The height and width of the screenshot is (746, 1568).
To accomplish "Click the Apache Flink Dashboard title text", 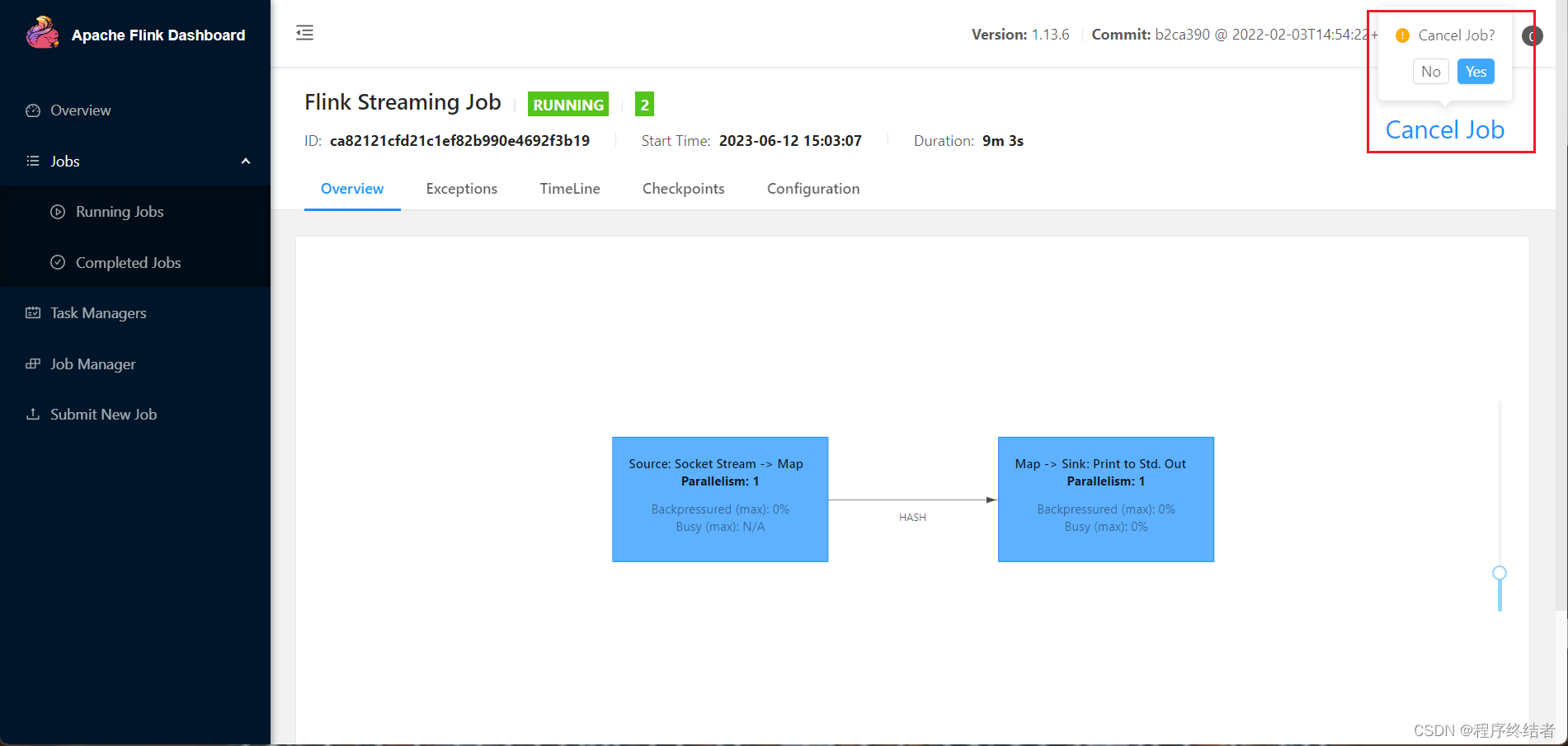I will pyautogui.click(x=158, y=35).
